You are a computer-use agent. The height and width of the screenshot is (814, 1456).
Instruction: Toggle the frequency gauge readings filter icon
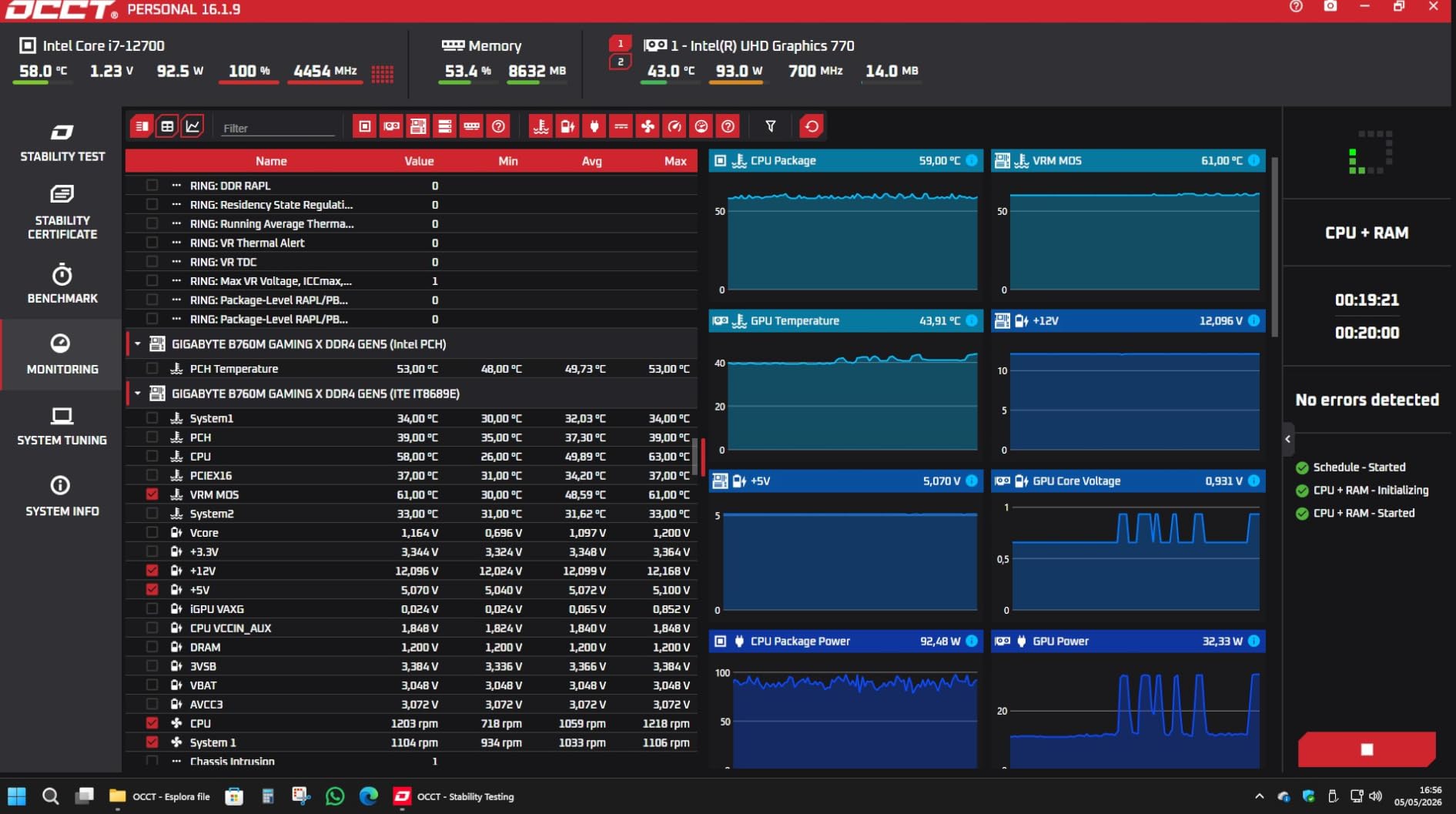tap(674, 126)
